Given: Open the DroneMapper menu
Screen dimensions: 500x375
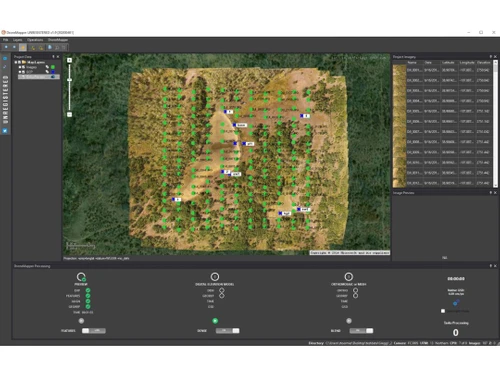Looking at the screenshot, I should click(x=57, y=40).
